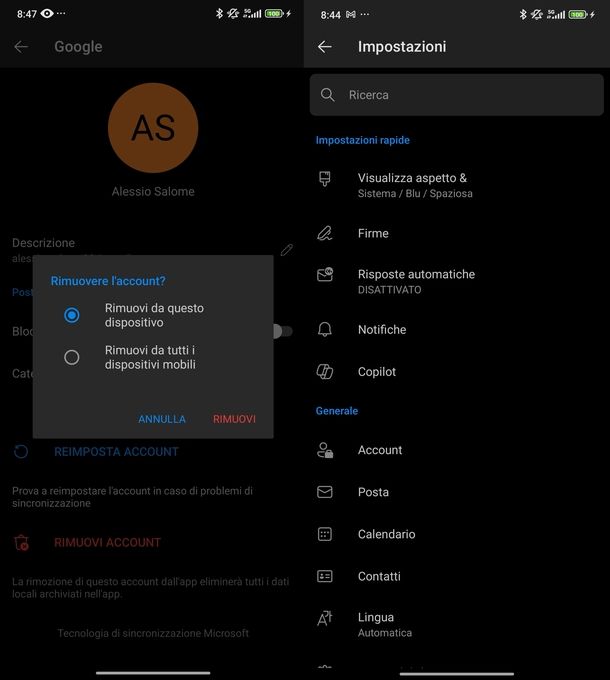This screenshot has width=610, height=680.
Task: Open the Lingua Automatica setting
Action: click(457, 624)
